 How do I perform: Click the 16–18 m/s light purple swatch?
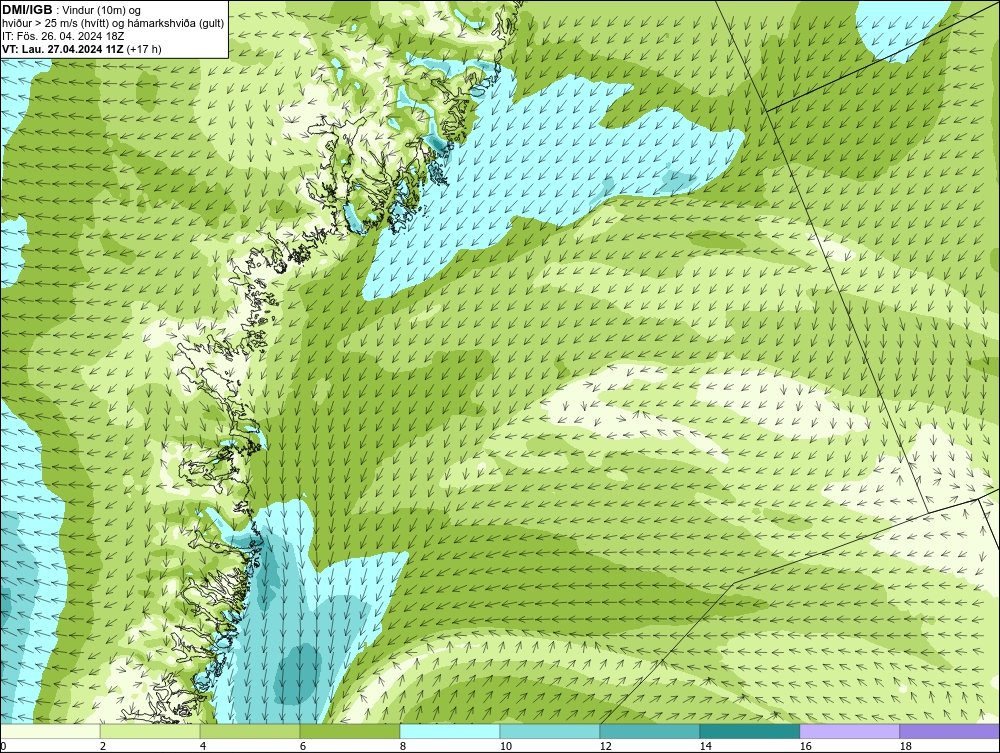point(849,731)
